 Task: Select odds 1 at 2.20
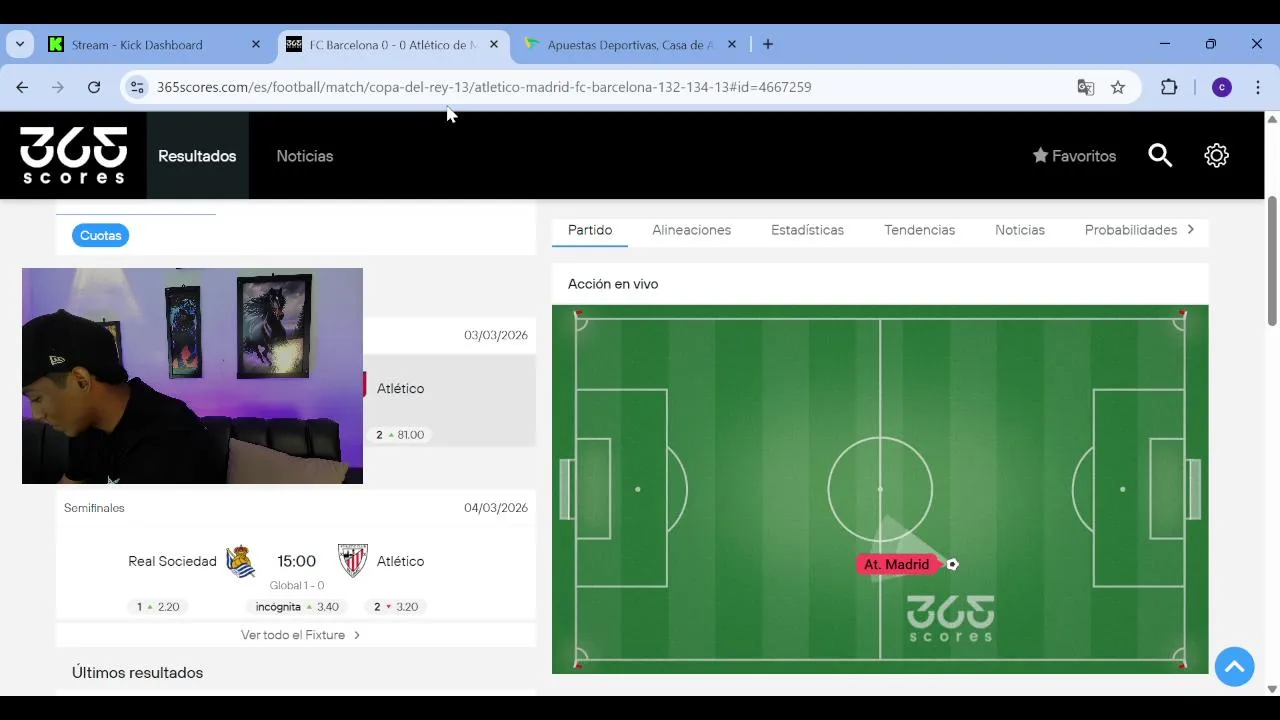158,607
